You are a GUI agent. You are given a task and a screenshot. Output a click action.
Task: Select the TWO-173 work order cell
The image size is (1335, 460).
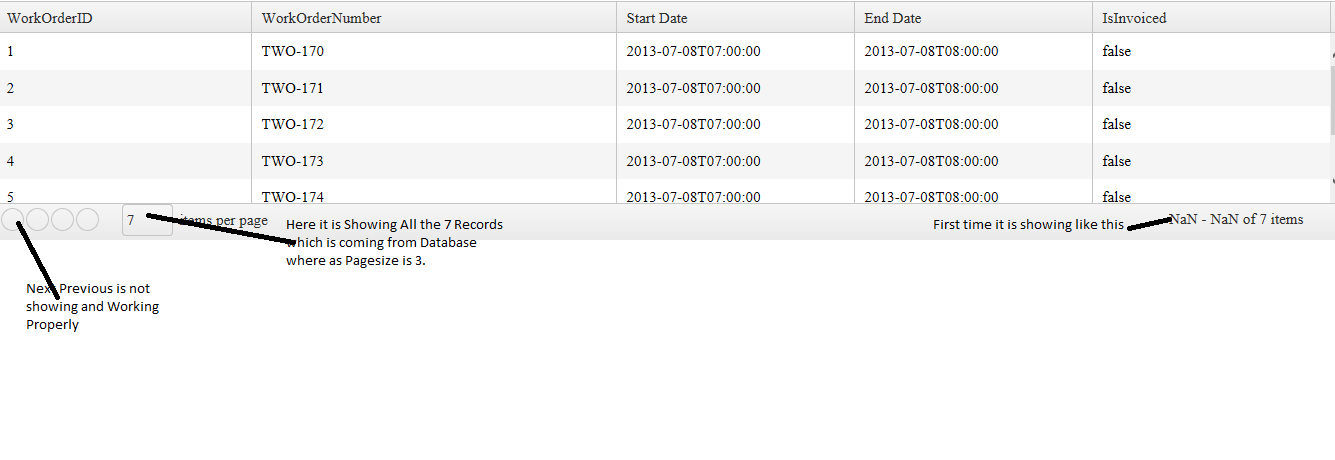tap(293, 161)
